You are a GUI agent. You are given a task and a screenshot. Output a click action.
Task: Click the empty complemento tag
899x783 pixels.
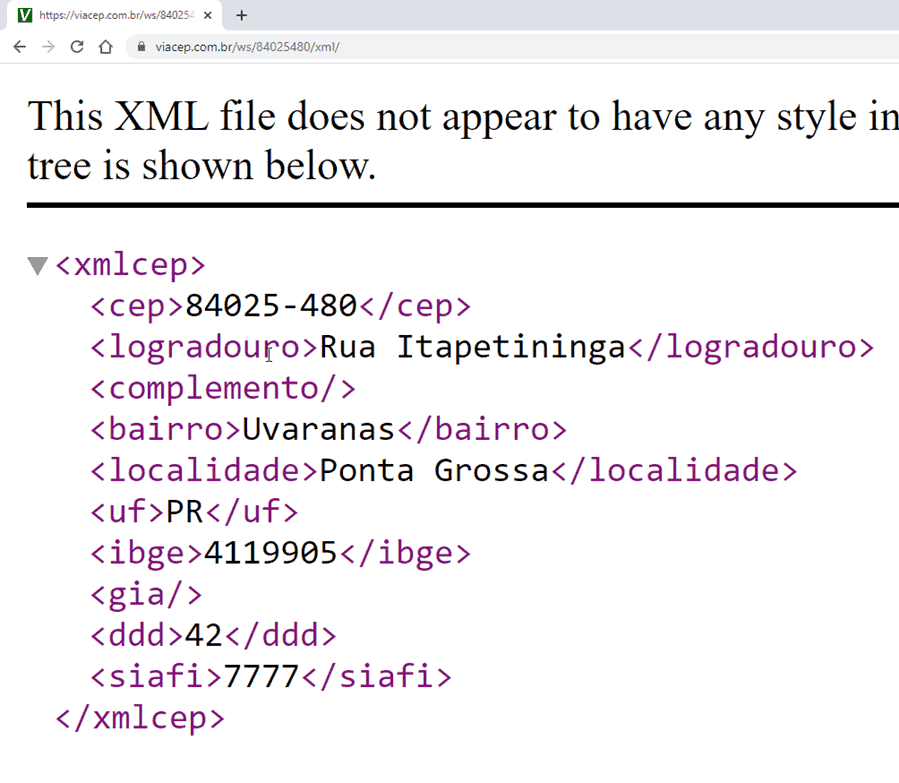coord(222,388)
